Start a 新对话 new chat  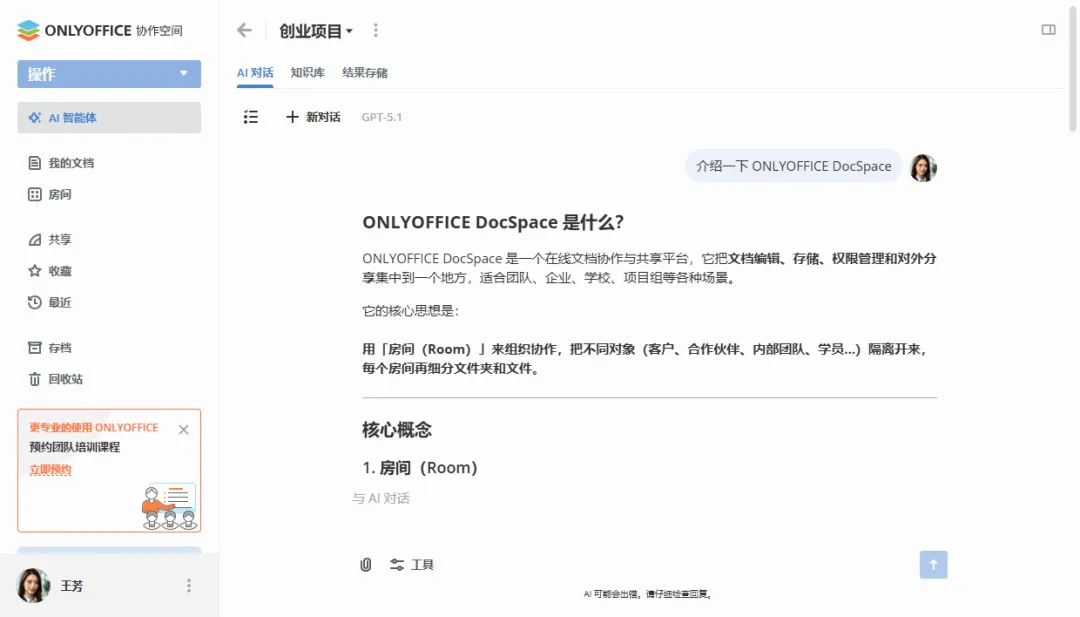tap(313, 117)
